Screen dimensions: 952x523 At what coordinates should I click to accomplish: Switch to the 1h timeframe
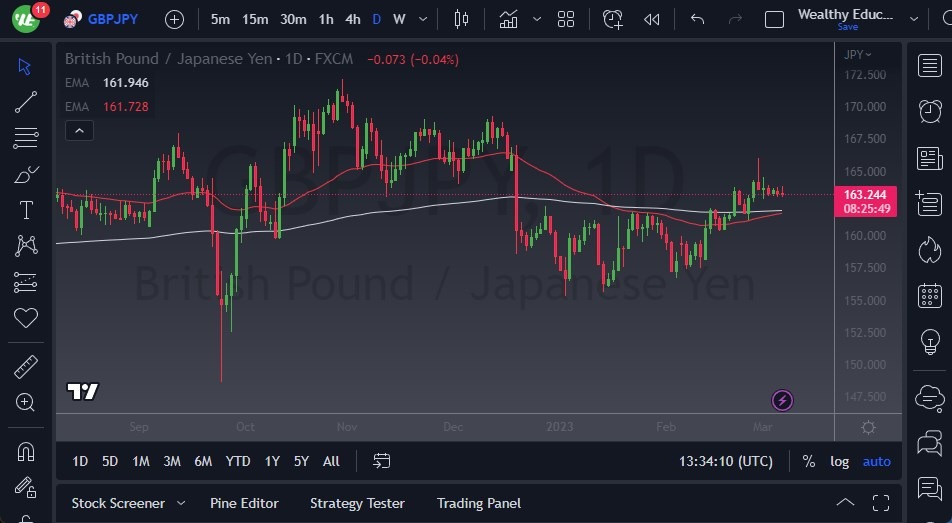pos(326,19)
